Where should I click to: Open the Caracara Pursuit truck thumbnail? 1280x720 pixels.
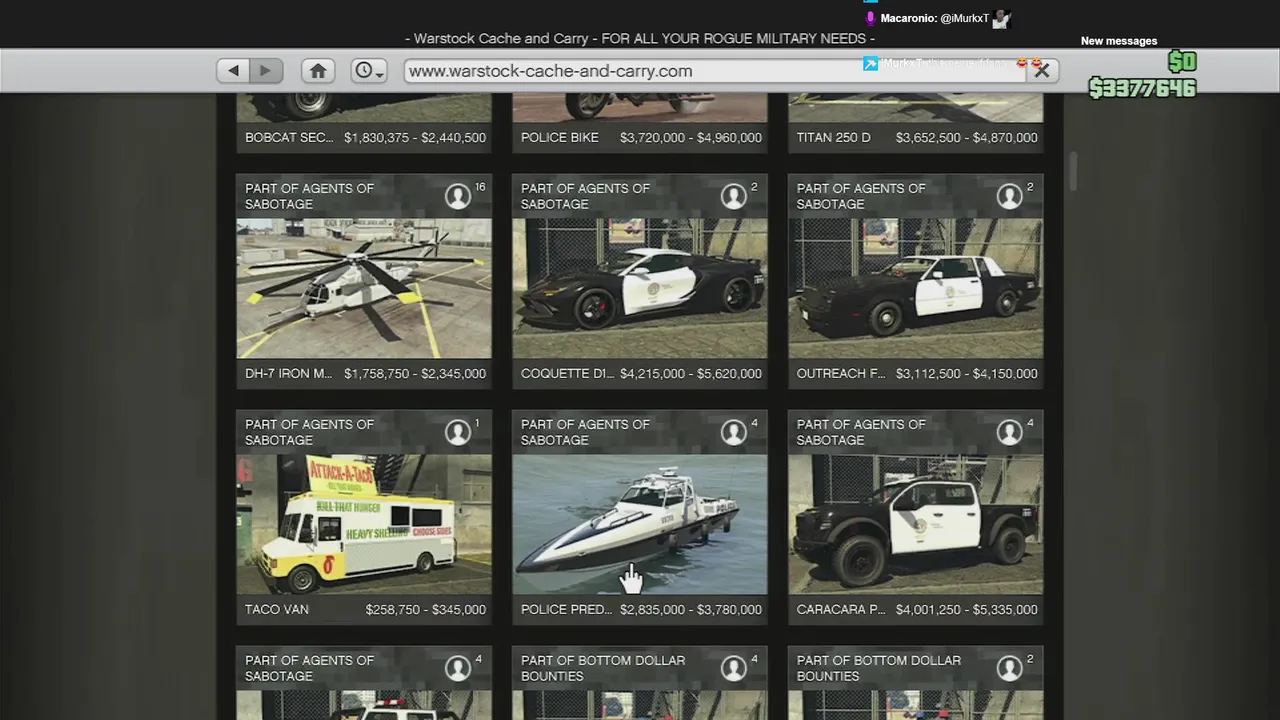pyautogui.click(x=916, y=524)
